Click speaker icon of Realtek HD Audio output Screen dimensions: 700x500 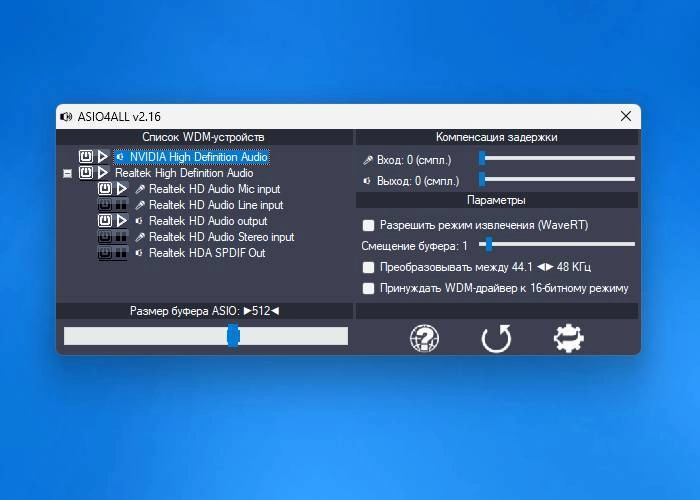click(x=139, y=221)
